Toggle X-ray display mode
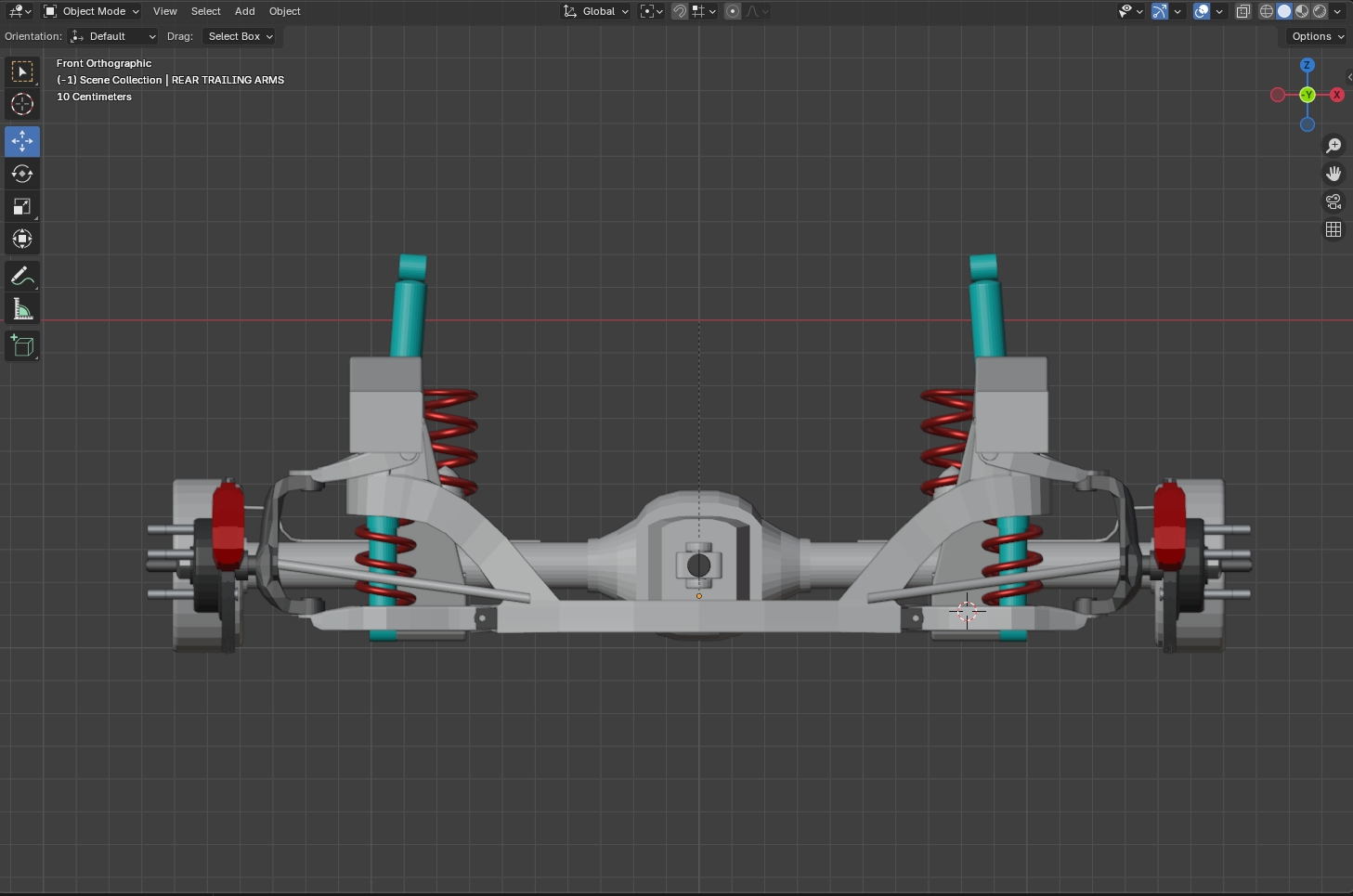The height and width of the screenshot is (896, 1353). [x=1242, y=11]
